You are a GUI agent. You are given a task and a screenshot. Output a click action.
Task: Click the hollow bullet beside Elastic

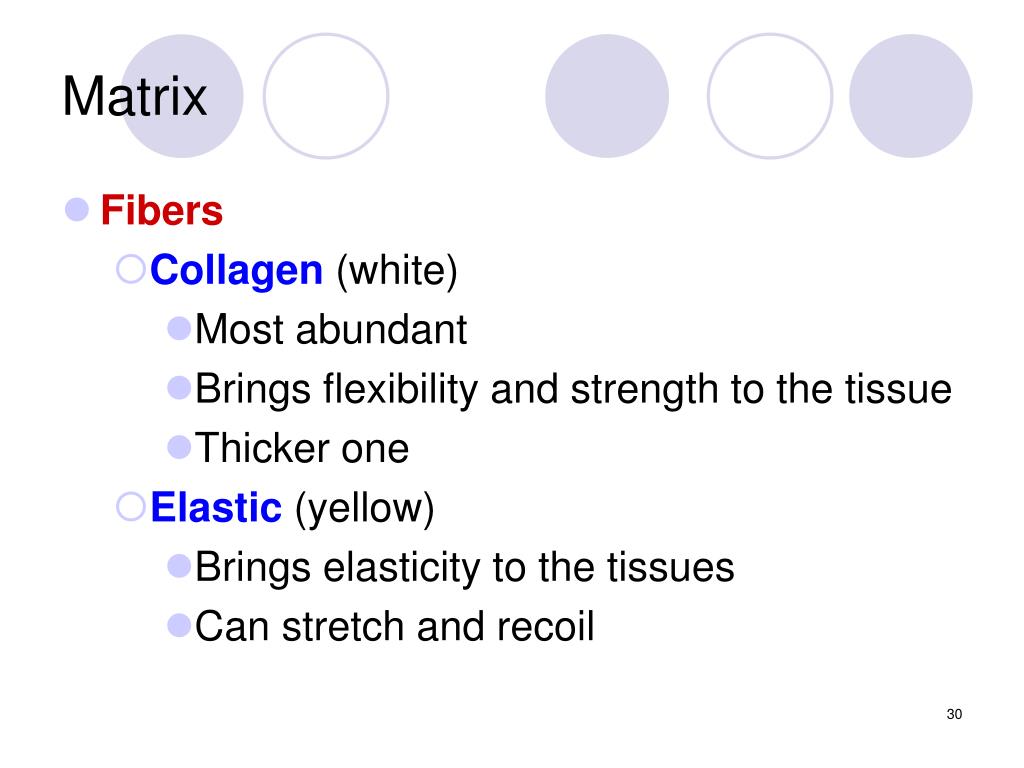[131, 506]
